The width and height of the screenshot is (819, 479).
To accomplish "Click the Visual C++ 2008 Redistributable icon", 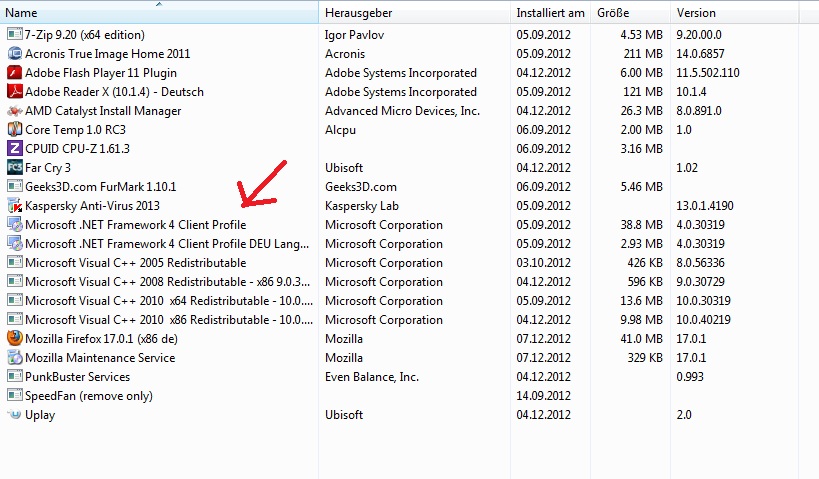I will pyautogui.click(x=15, y=282).
